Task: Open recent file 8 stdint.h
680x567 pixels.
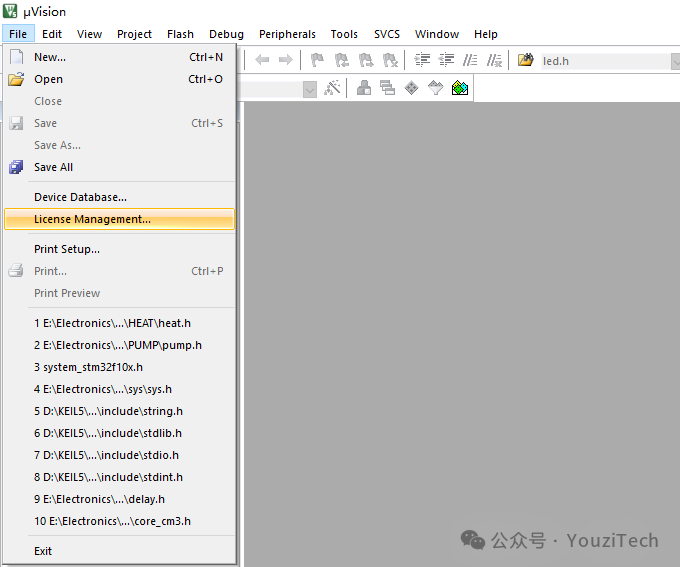Action: click(120, 477)
